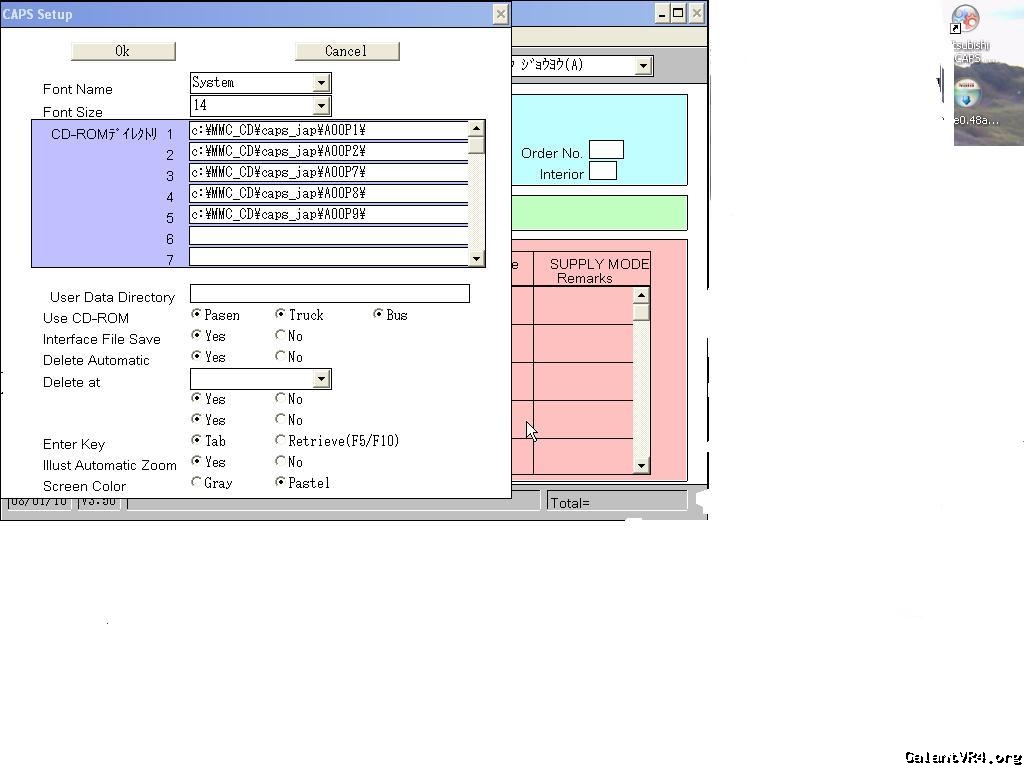Choose No for Interface File Save

click(x=281, y=336)
